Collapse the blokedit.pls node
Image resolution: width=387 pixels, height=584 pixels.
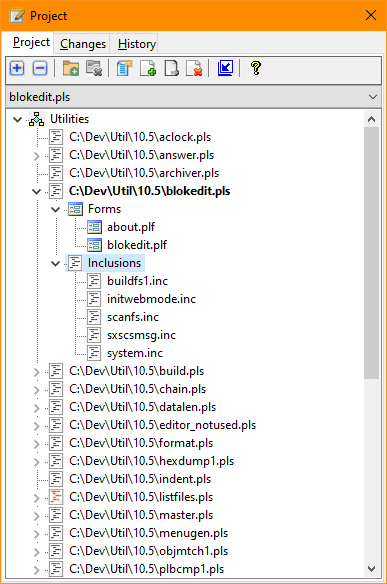click(37, 191)
